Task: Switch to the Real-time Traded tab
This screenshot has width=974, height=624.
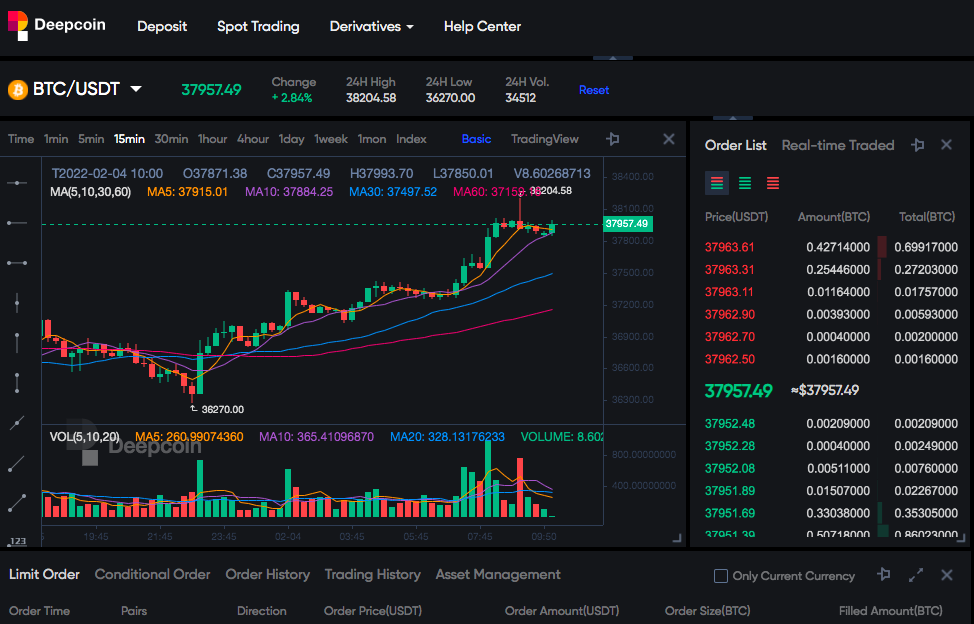Action: coord(837,145)
